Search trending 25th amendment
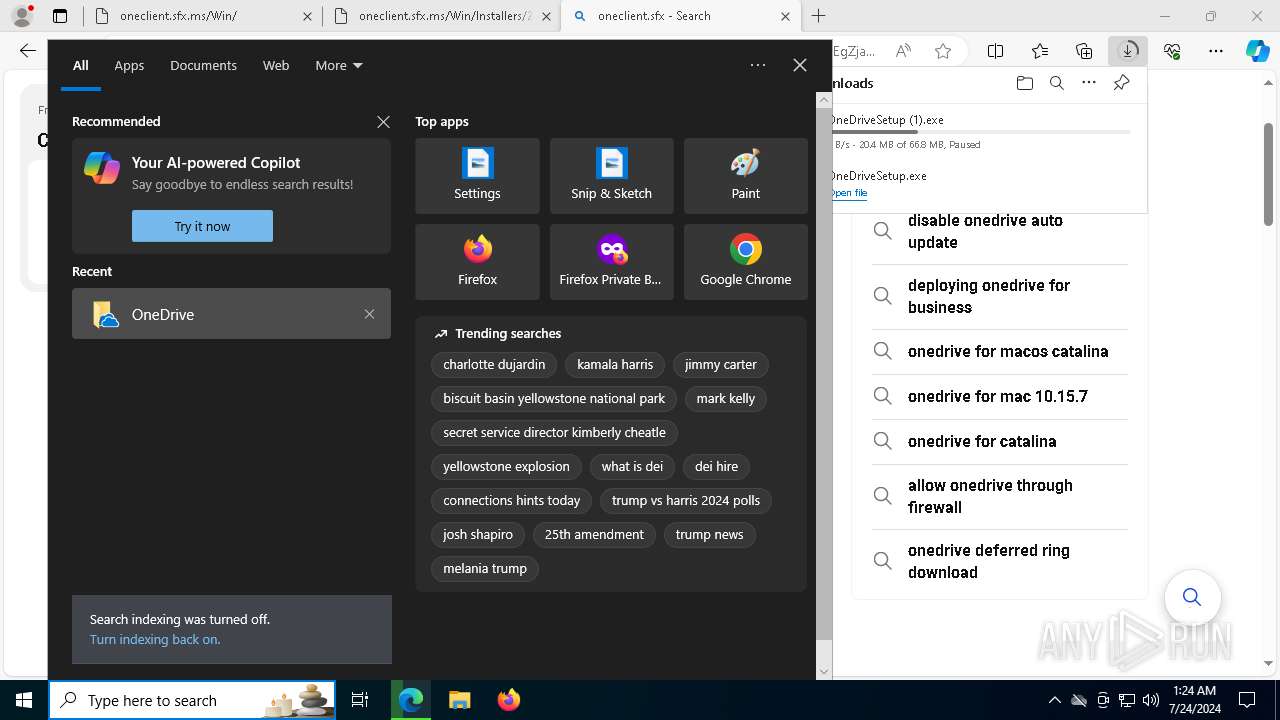This screenshot has width=1280, height=720. [594, 534]
